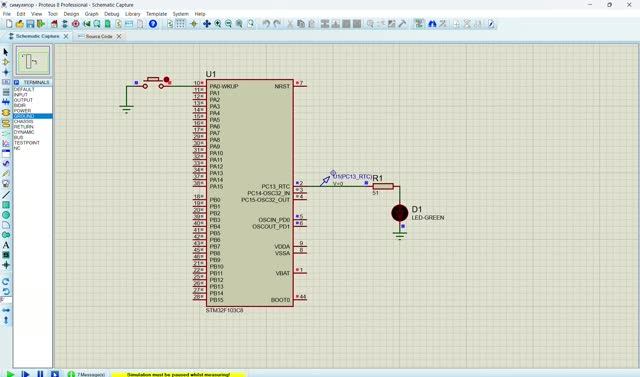Open the Edit menu
This screenshot has height=377, width=640.
[21, 14]
